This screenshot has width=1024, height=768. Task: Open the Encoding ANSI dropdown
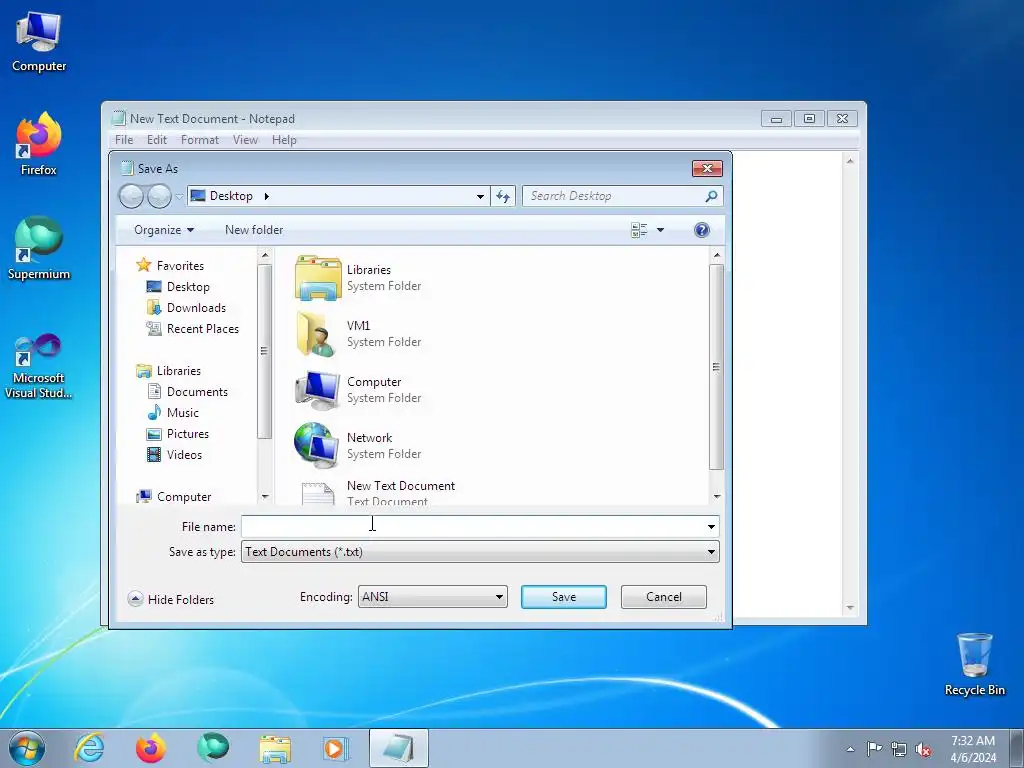click(x=432, y=597)
